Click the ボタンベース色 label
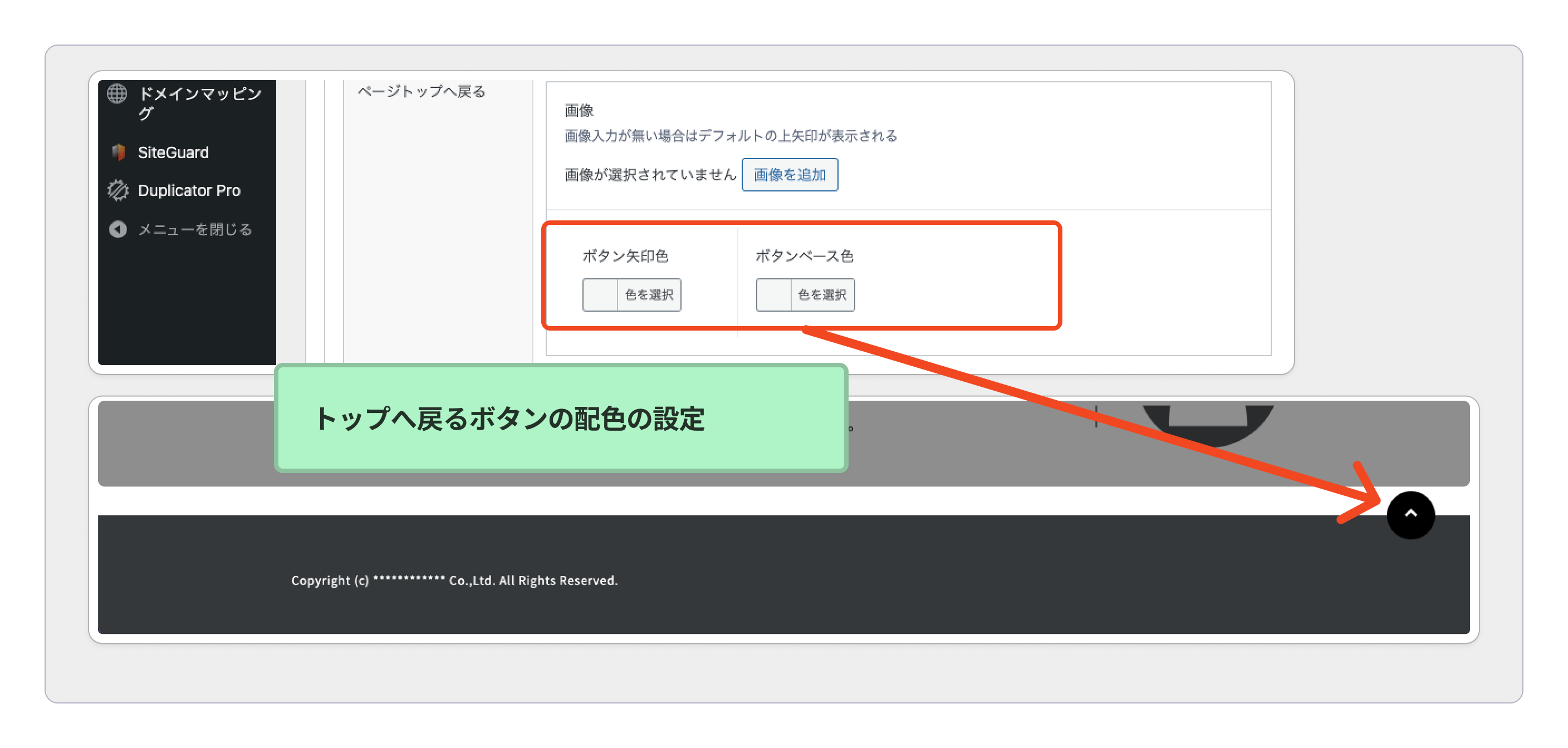The height and width of the screenshot is (748, 1568). (803, 256)
